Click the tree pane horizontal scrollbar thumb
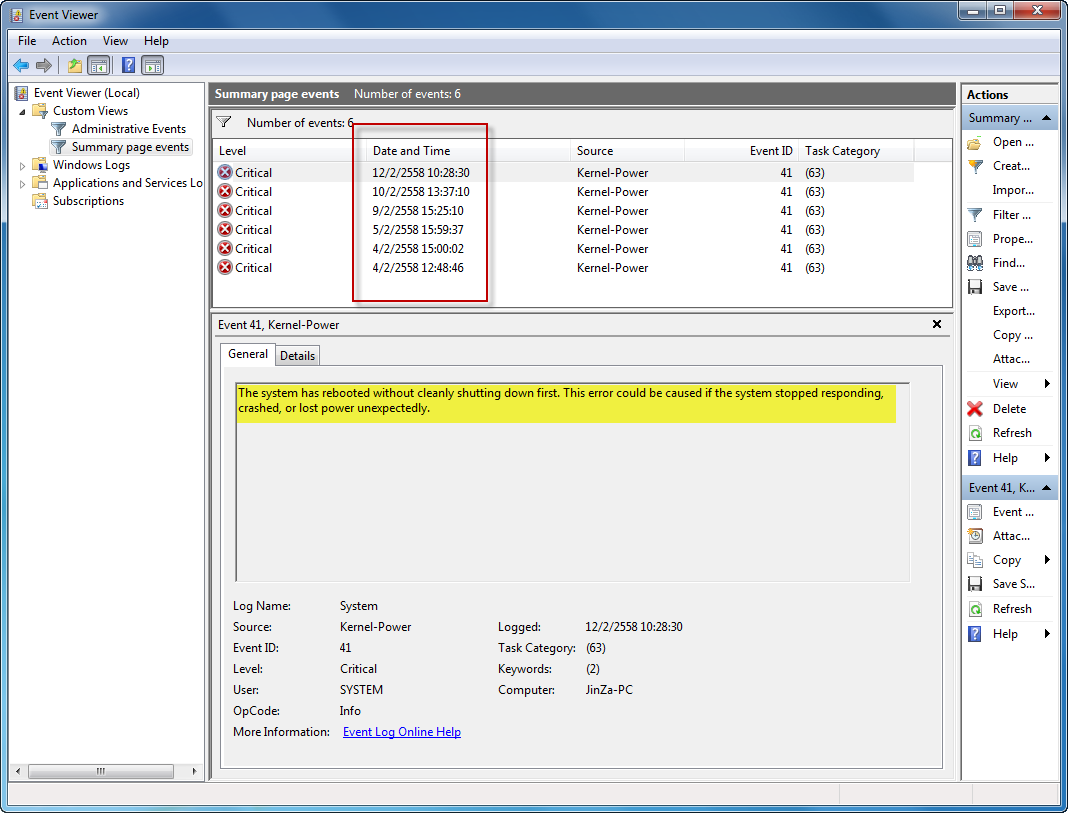The width and height of the screenshot is (1068, 813). click(101, 771)
